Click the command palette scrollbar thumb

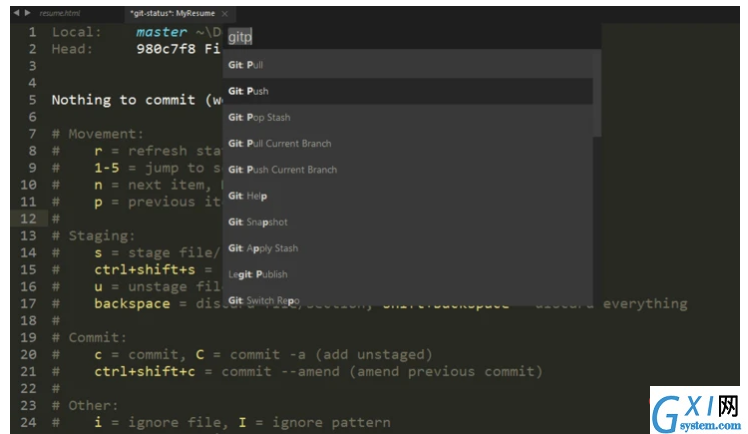597,93
